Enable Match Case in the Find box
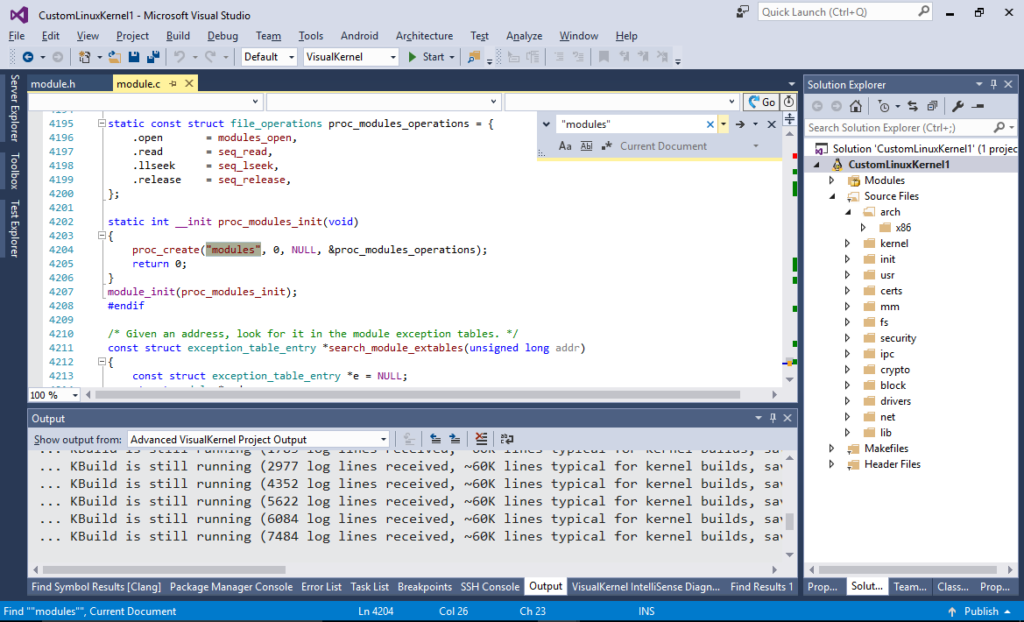Screen dimensions: 1024x622 565,146
